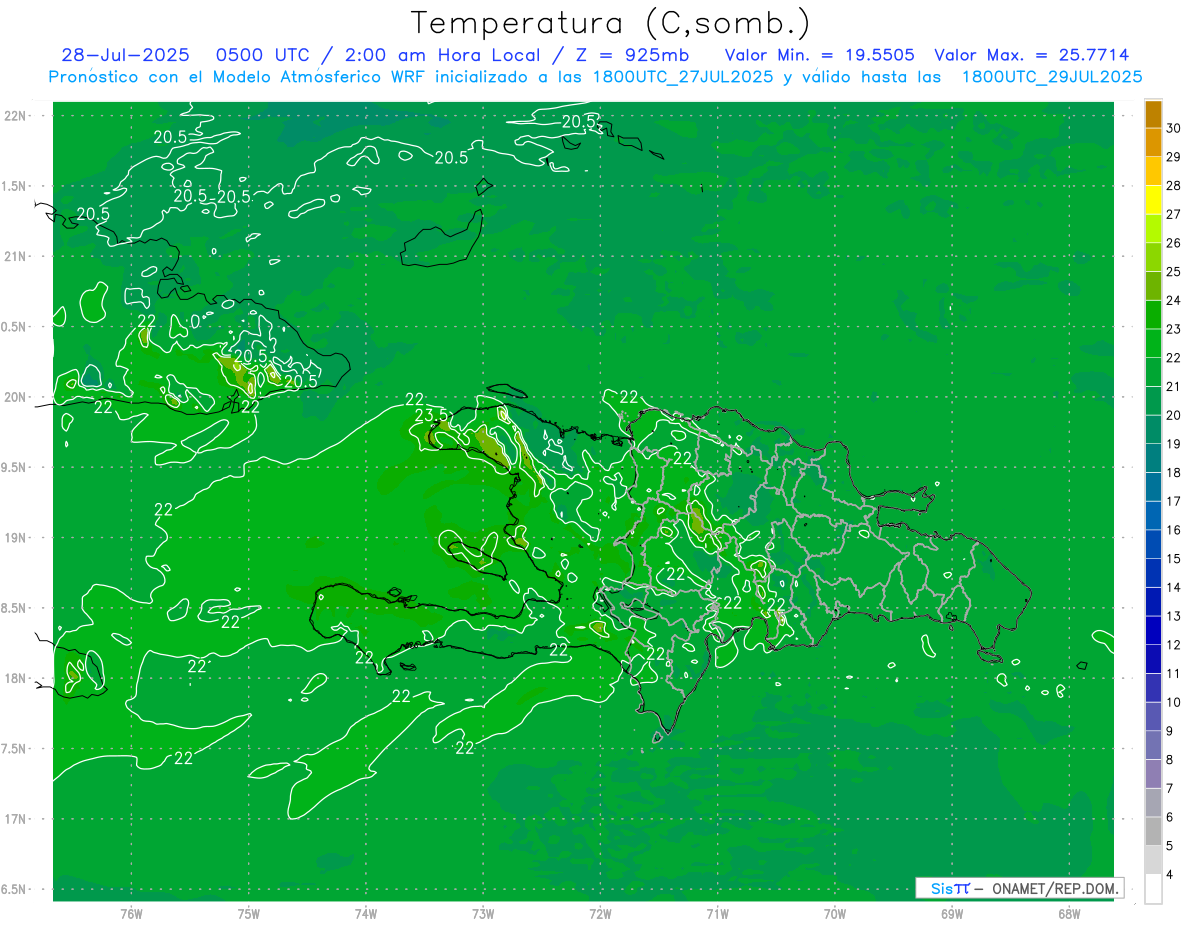The height and width of the screenshot is (927, 1200).
Task: Click the '71W' longitude axis label
Action: click(717, 913)
